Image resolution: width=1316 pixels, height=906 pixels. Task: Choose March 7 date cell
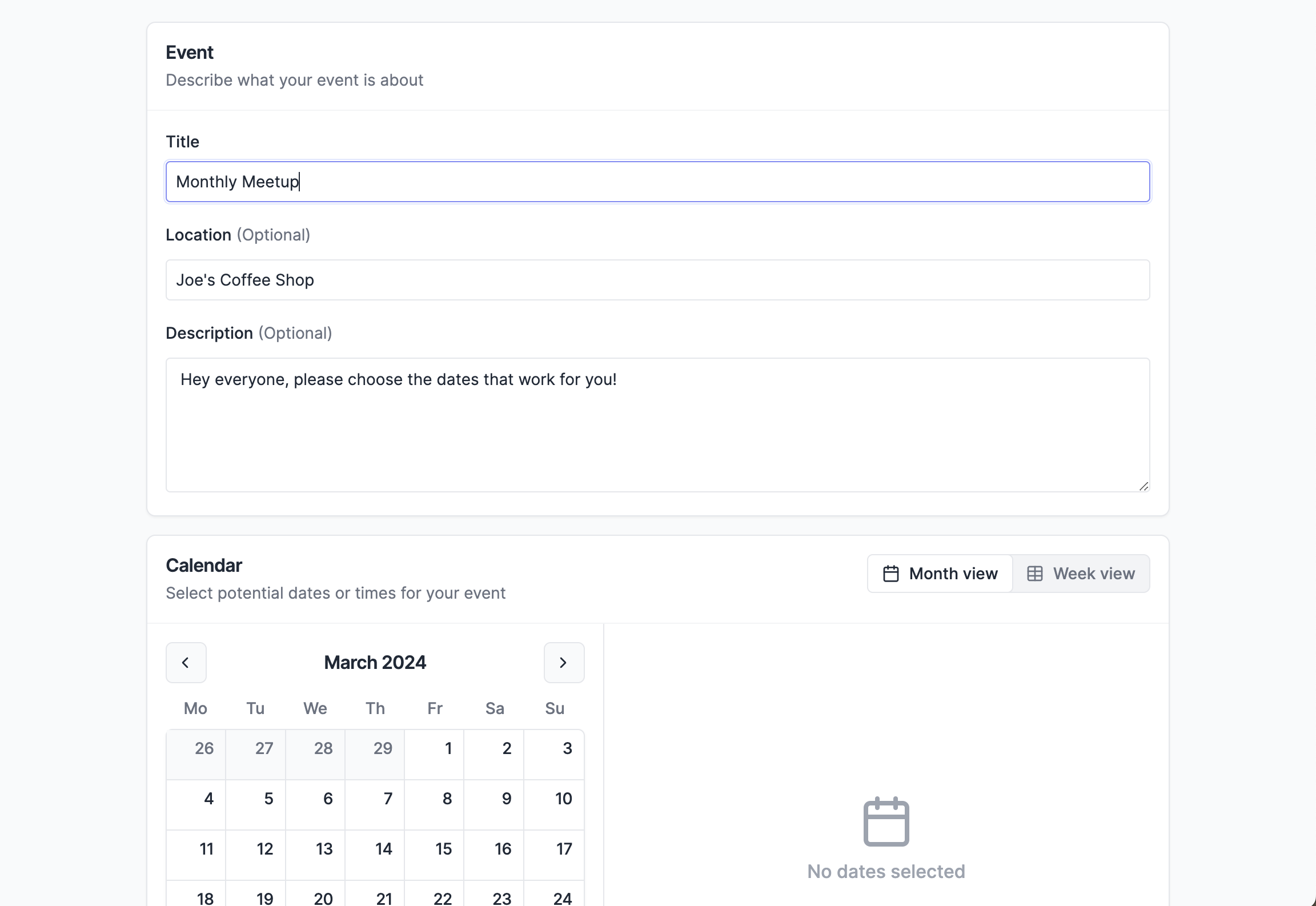pyautogui.click(x=375, y=805)
